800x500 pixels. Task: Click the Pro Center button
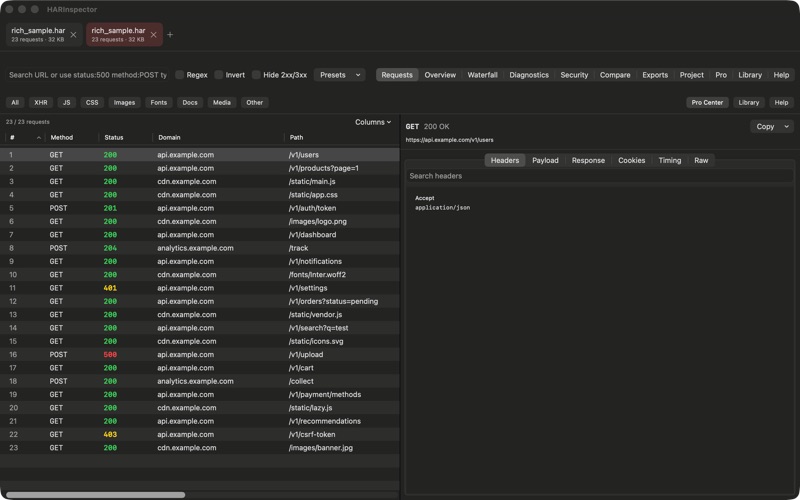707,103
